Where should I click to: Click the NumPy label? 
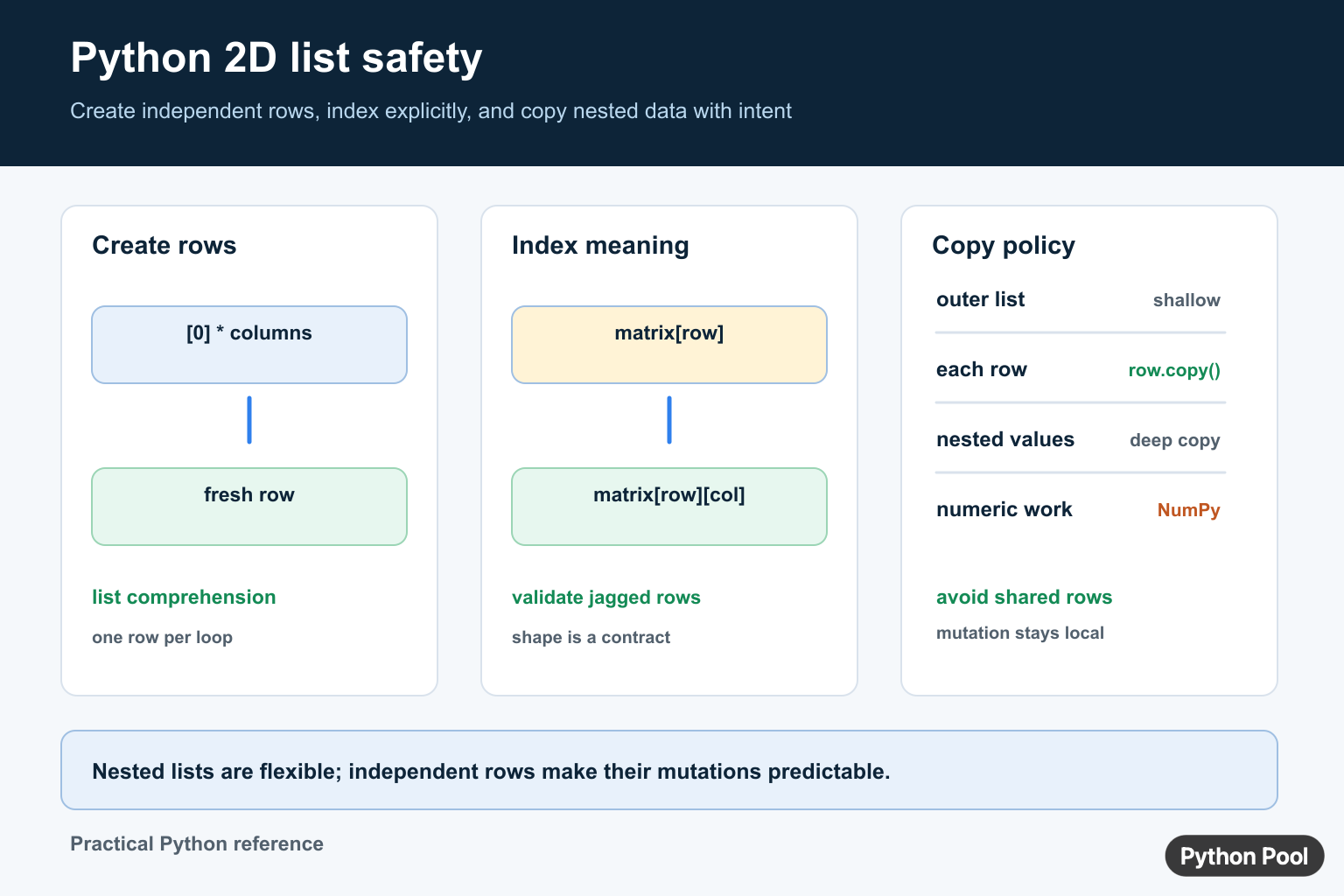coord(1188,510)
